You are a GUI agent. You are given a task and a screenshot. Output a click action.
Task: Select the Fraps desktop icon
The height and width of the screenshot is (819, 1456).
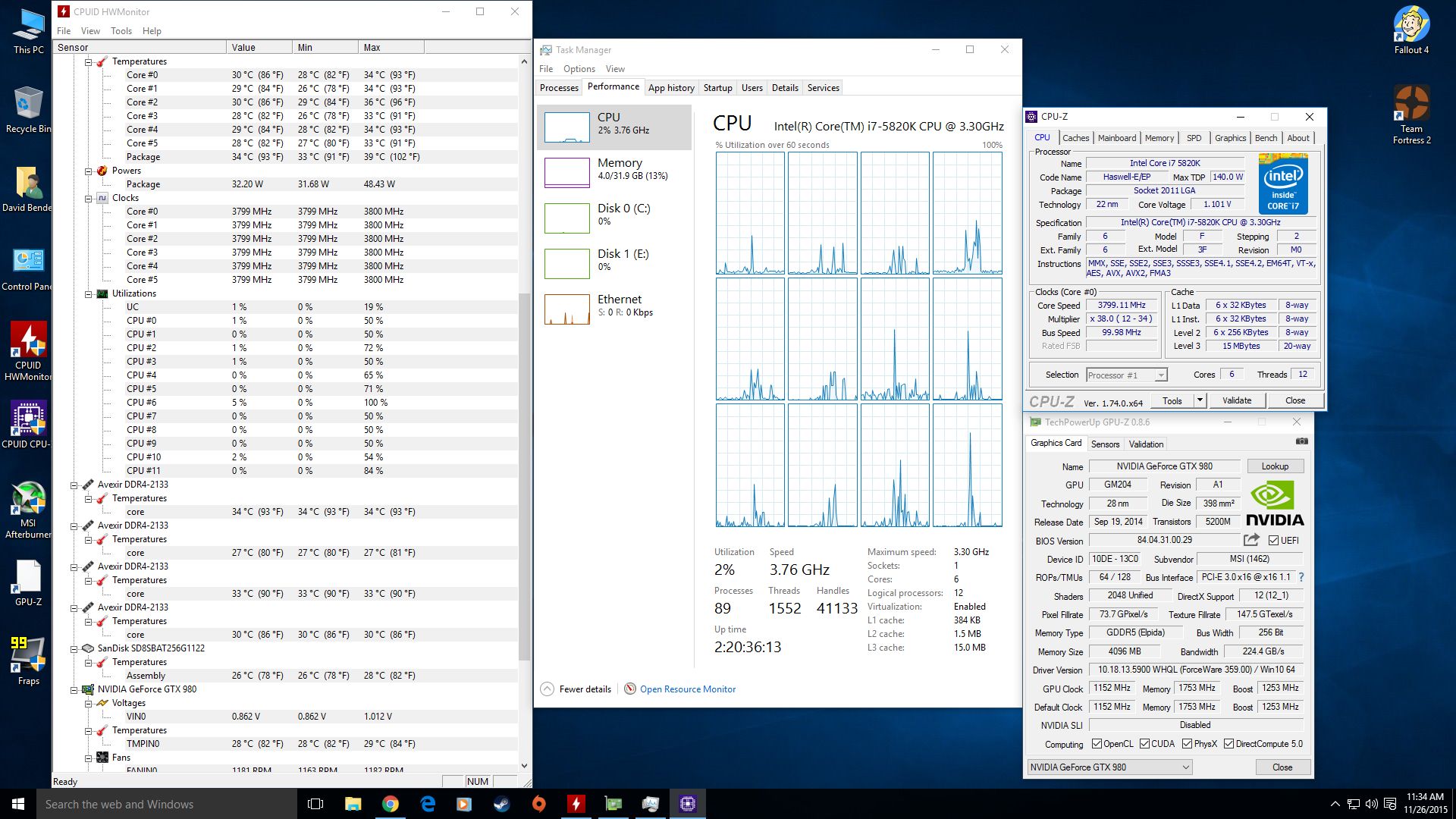(28, 660)
